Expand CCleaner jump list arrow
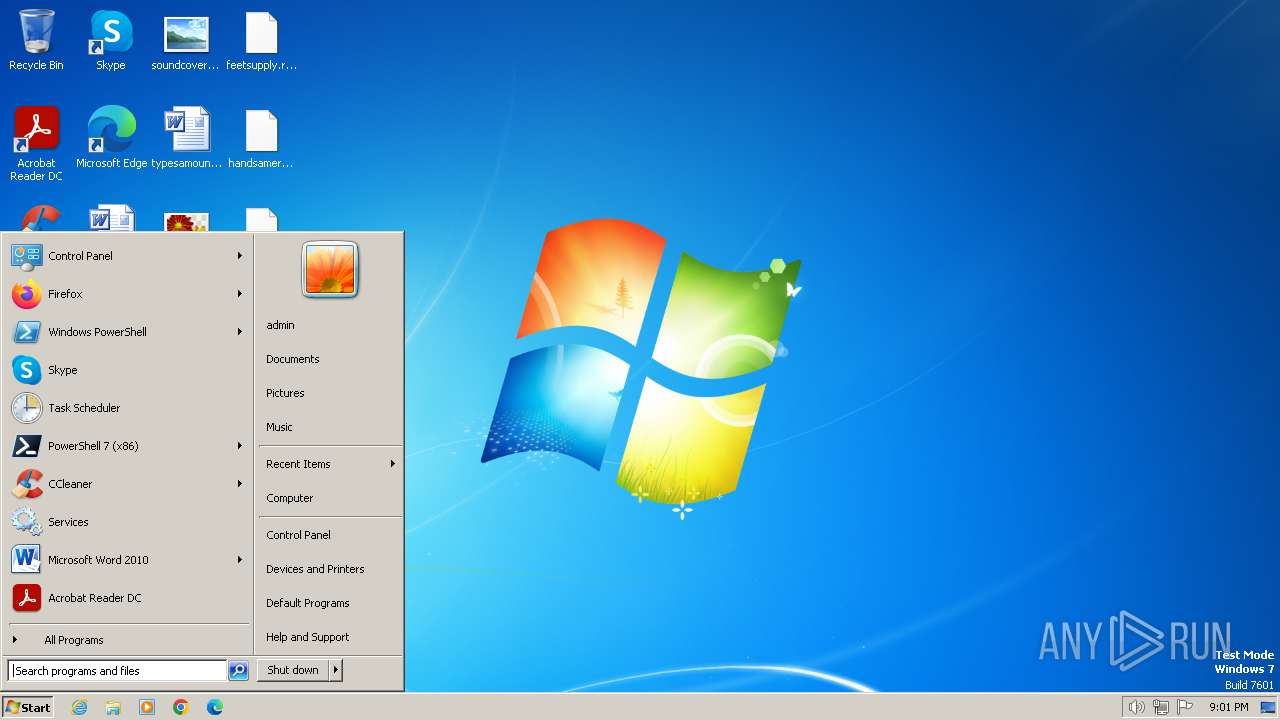Screen dimensions: 1280x720 240,484
